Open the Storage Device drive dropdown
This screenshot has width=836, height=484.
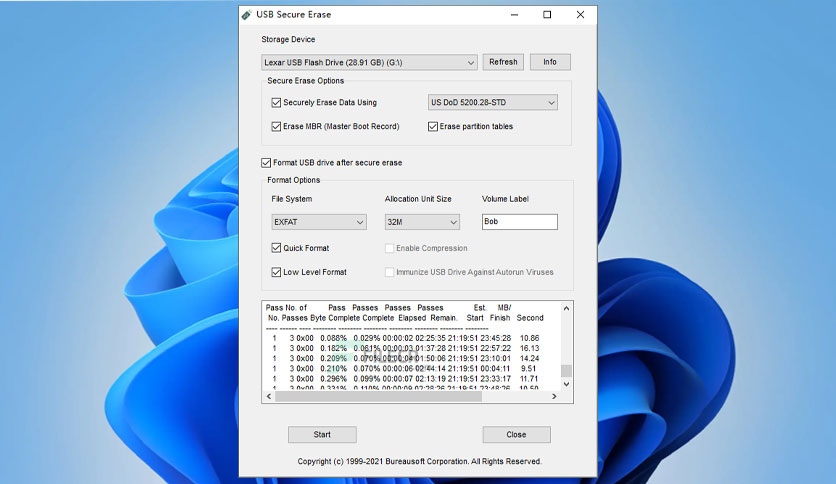pos(368,62)
